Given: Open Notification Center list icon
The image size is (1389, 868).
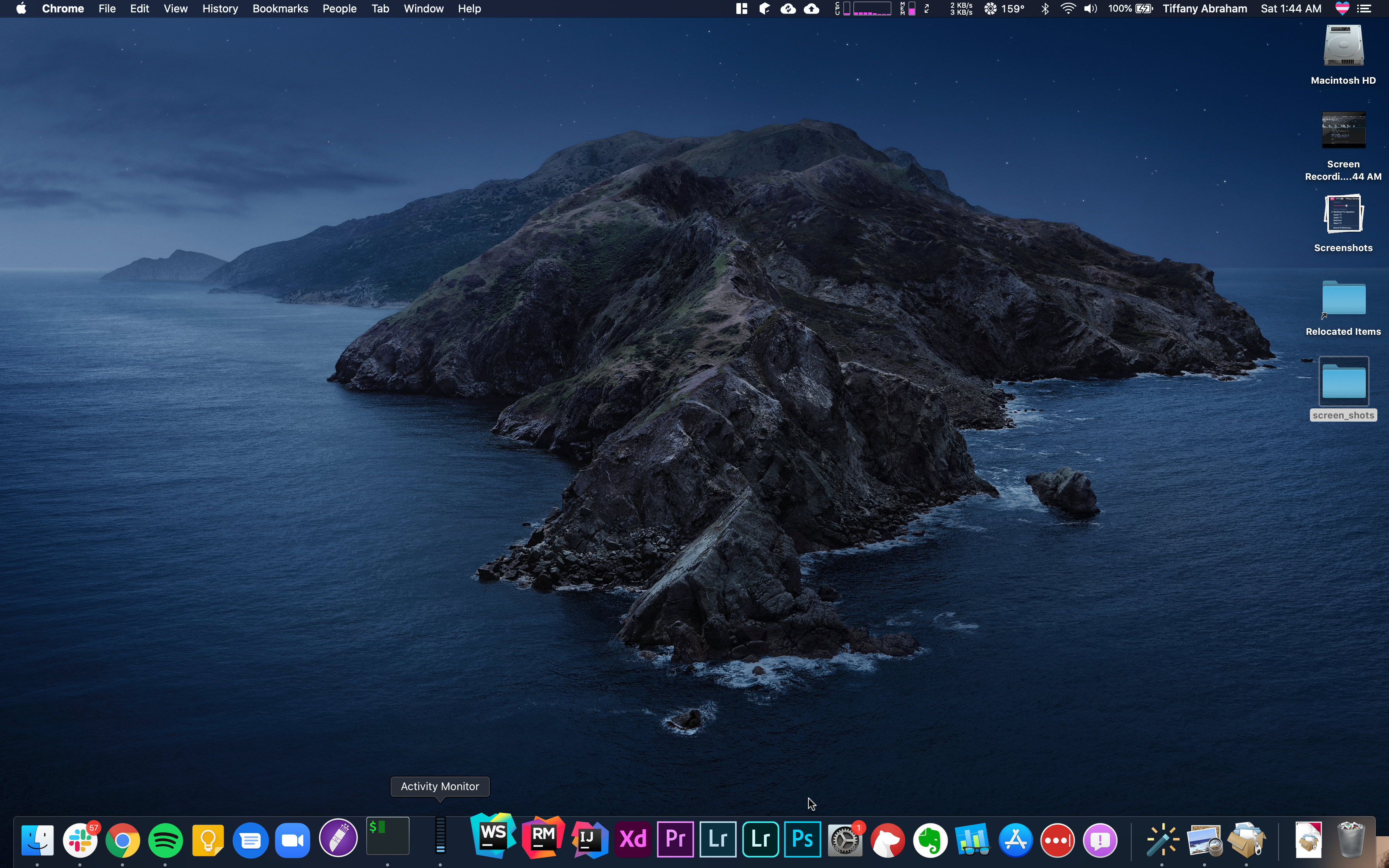Looking at the screenshot, I should tap(1364, 9).
